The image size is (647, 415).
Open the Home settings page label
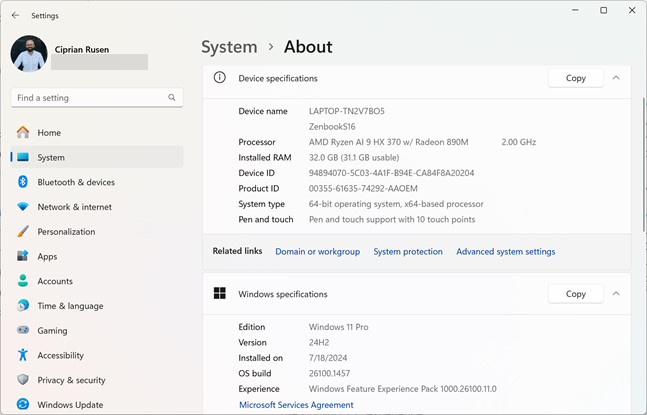(x=49, y=133)
